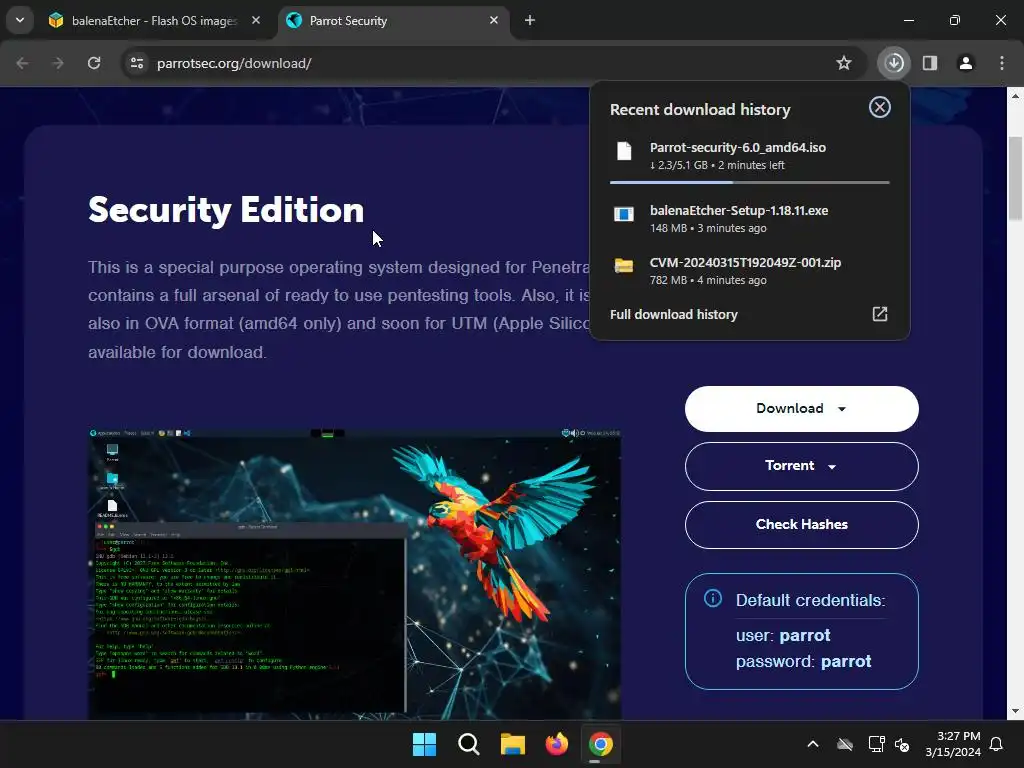Click the browser back arrow
This screenshot has height=768, width=1024.
click(x=22, y=63)
